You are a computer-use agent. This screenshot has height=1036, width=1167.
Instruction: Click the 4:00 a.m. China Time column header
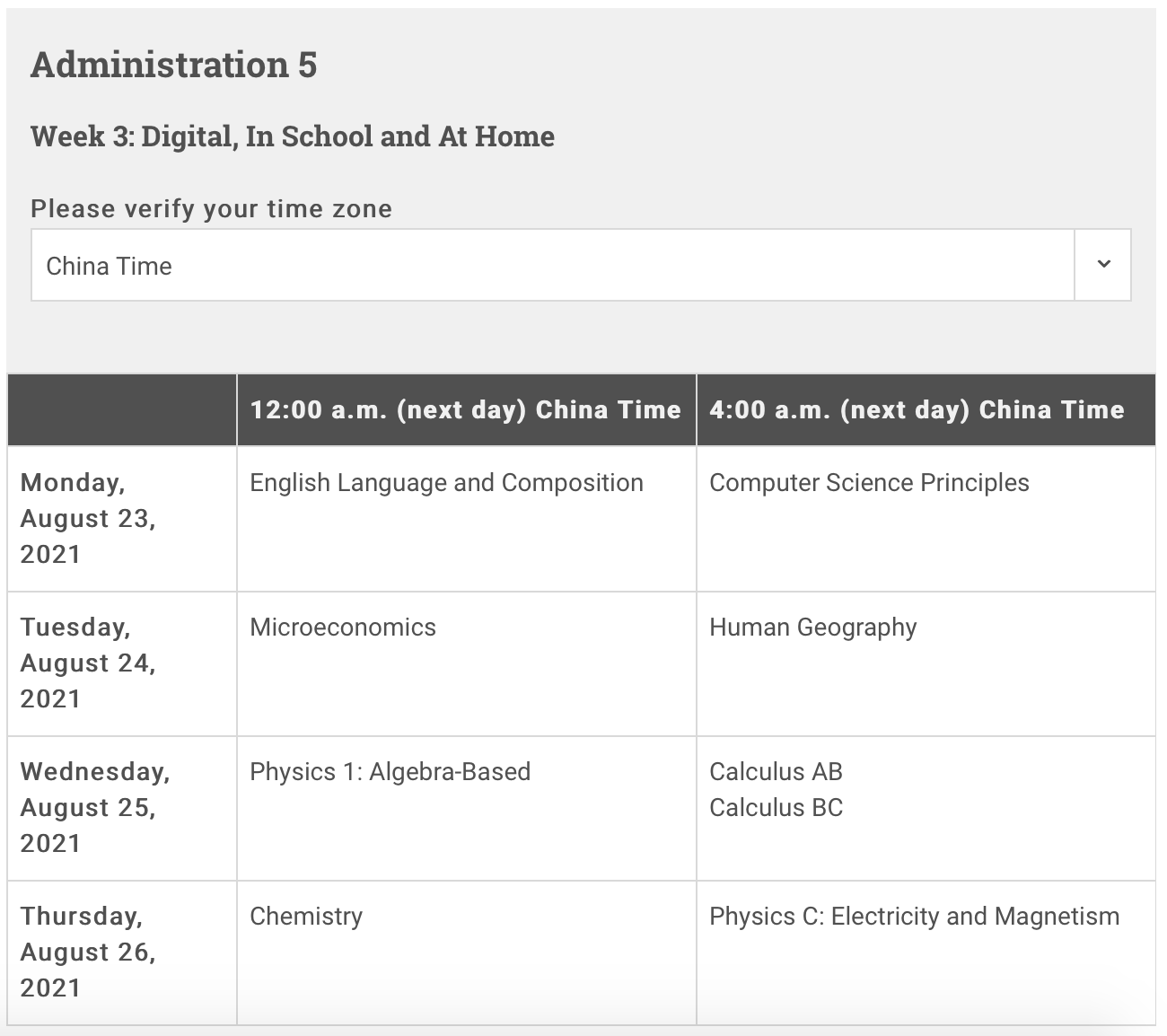pos(917,410)
